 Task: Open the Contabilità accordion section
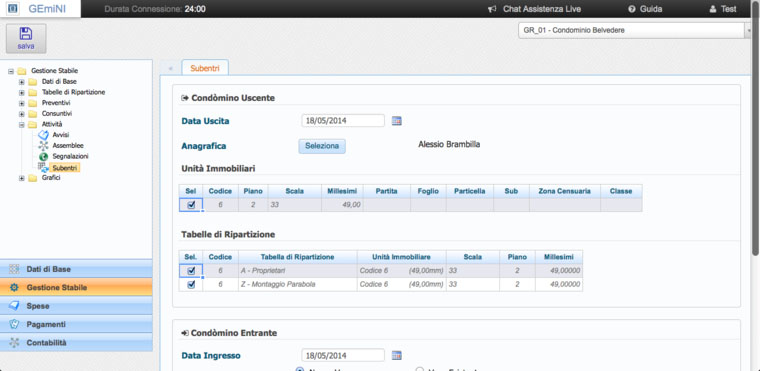tap(76, 342)
